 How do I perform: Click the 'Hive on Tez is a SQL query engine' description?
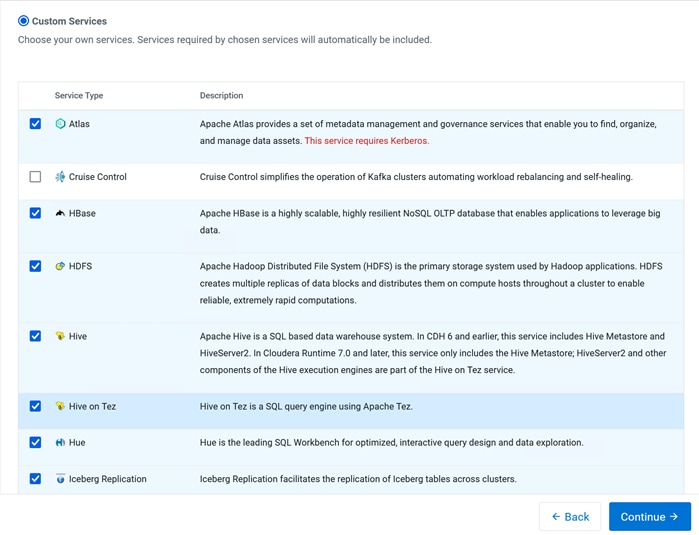(306, 406)
